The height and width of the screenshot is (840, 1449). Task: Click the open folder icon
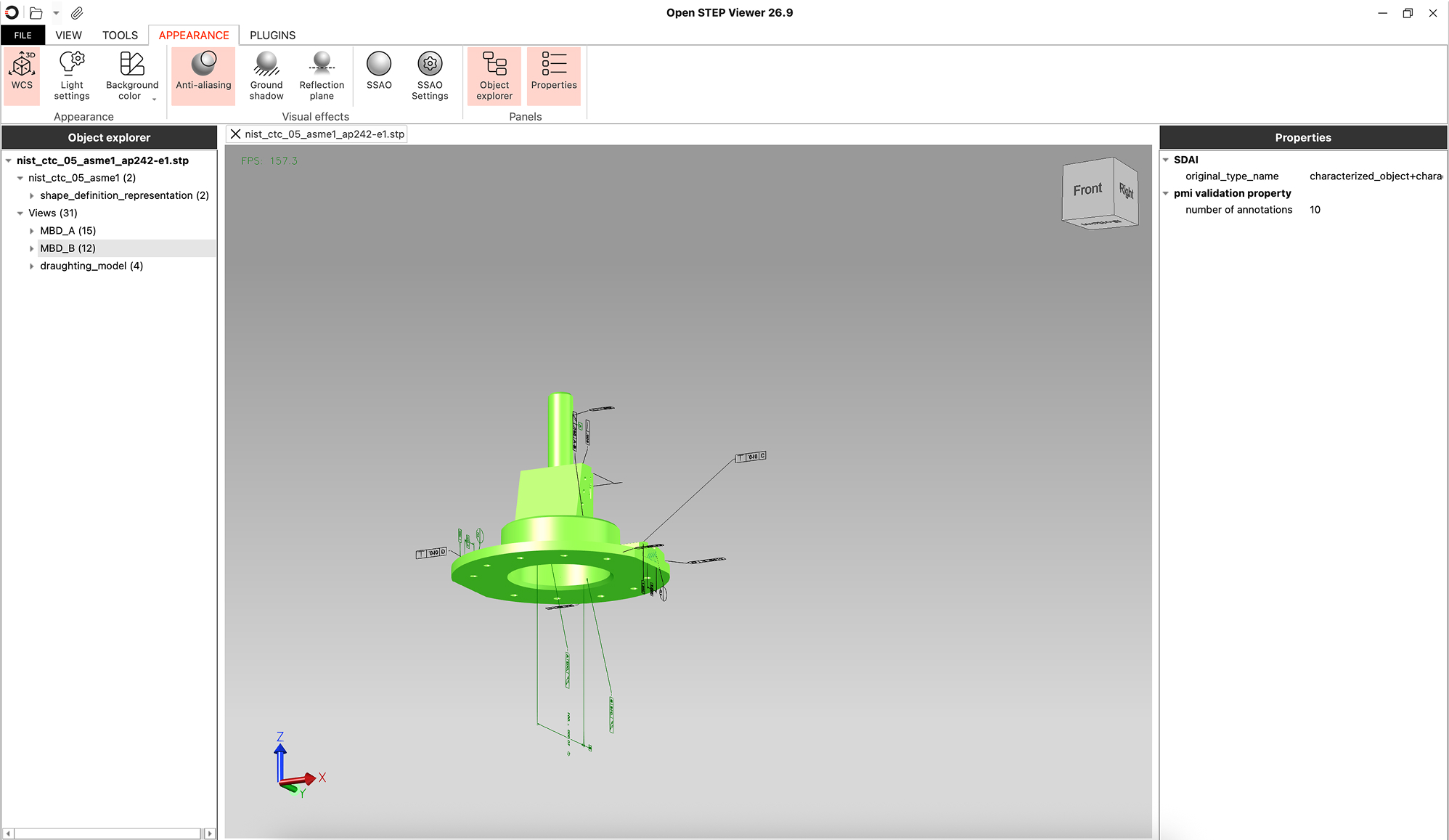click(x=36, y=13)
